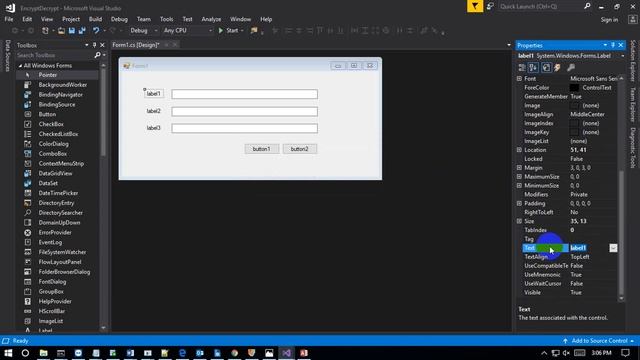This screenshot has height=360, width=640.
Task: Pick BackgroundWorker from the Toolbox
Action: tap(62, 85)
